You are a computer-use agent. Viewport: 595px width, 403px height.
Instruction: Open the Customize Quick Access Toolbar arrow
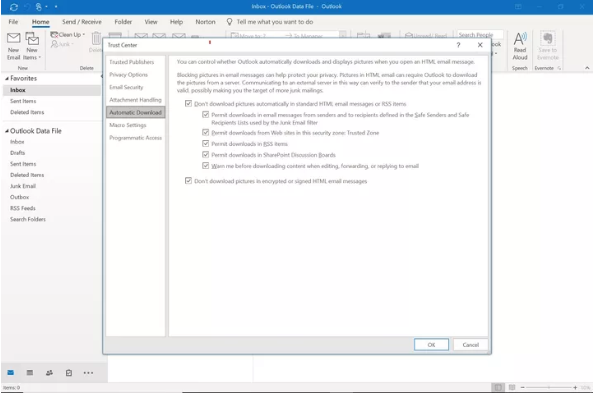pos(56,7)
